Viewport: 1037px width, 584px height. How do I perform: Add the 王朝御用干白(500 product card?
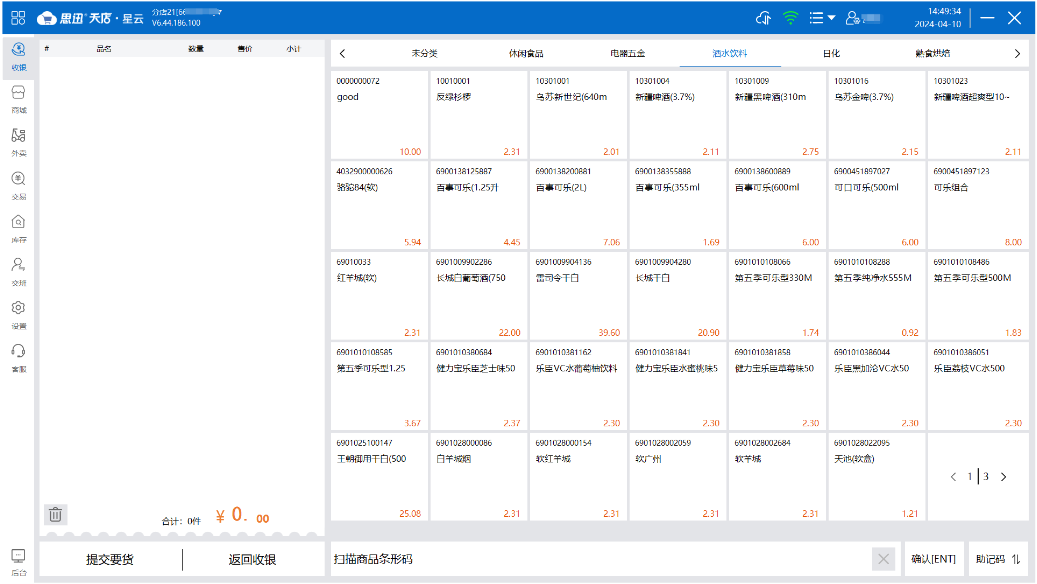[379, 477]
